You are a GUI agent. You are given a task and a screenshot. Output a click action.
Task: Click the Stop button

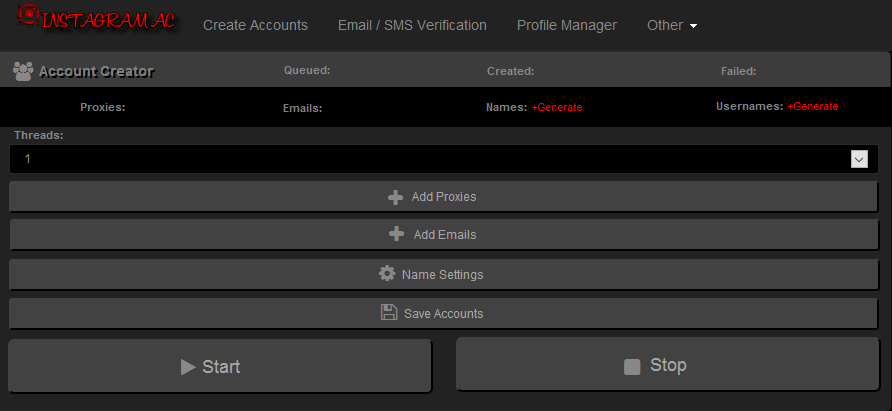tap(668, 364)
